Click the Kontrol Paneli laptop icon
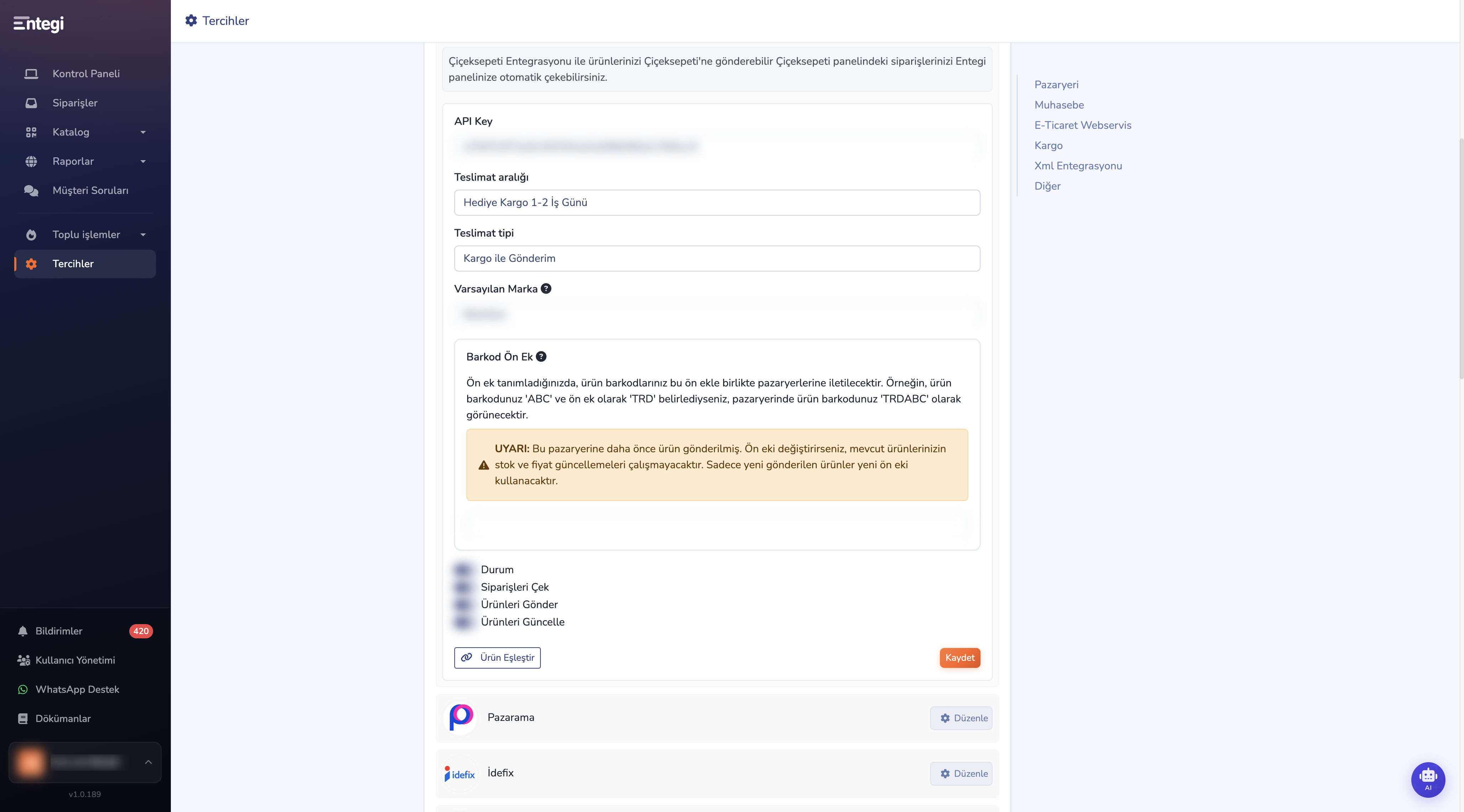 (31, 74)
